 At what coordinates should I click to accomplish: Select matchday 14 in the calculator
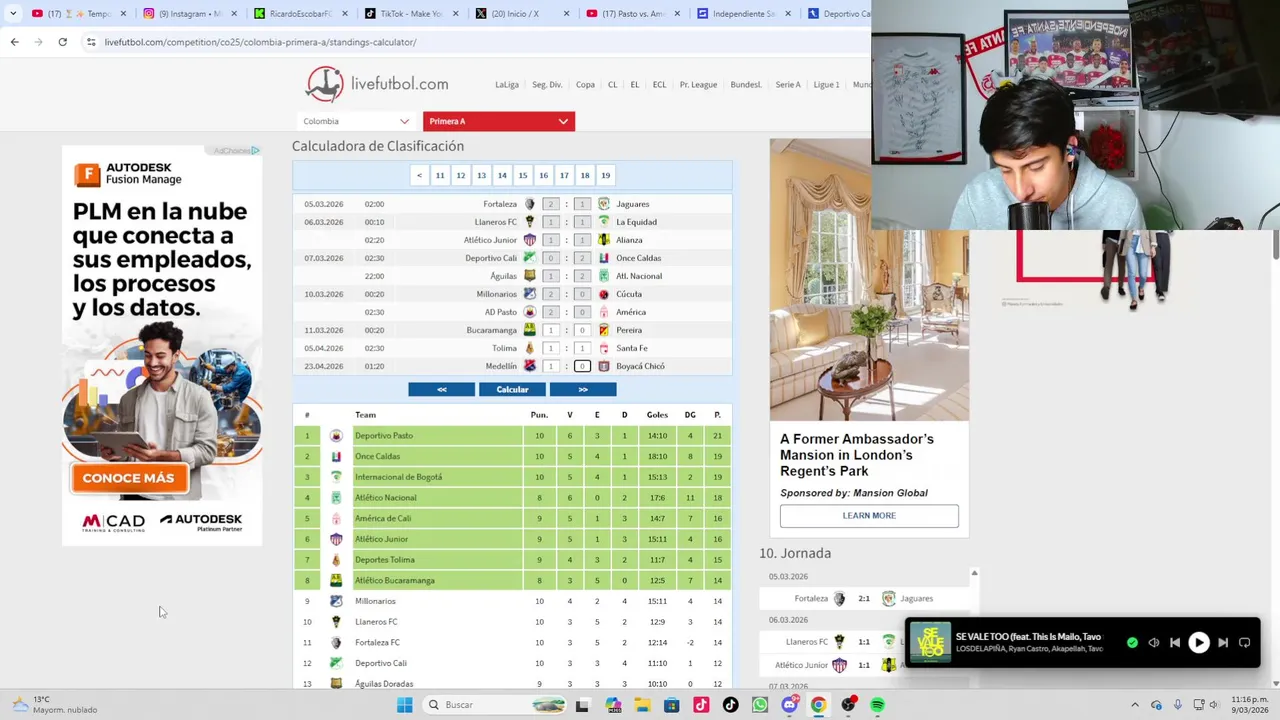(x=502, y=175)
